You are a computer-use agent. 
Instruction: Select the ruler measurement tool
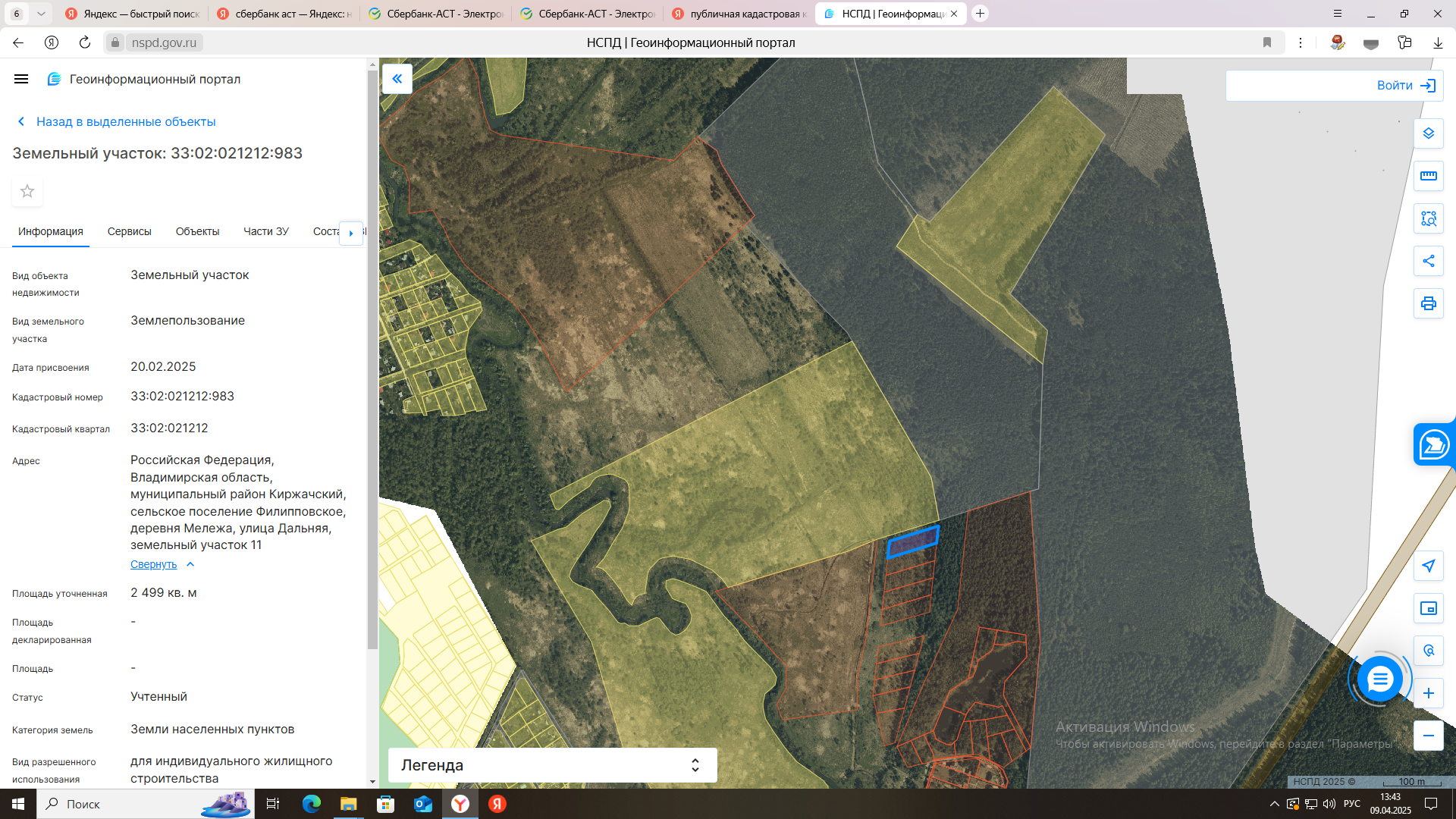tap(1428, 176)
